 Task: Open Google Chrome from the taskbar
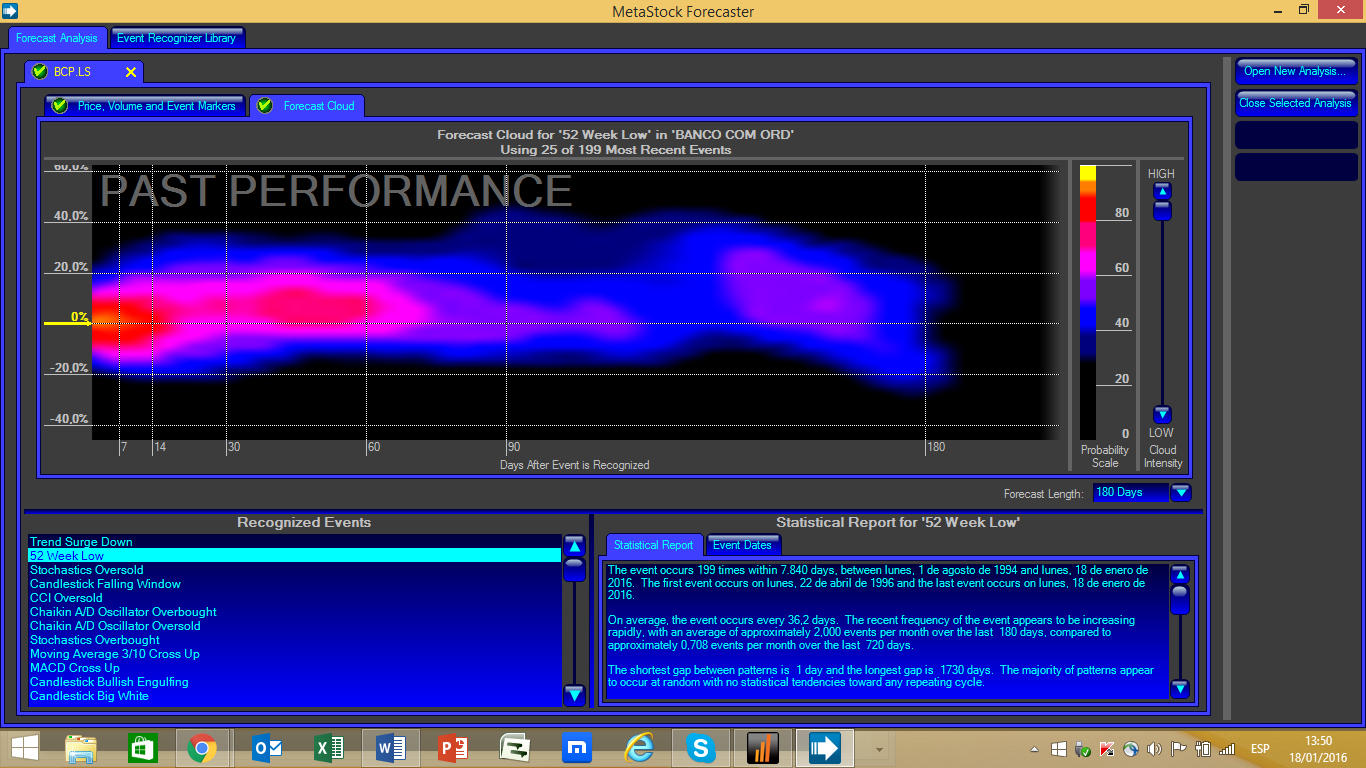click(202, 747)
